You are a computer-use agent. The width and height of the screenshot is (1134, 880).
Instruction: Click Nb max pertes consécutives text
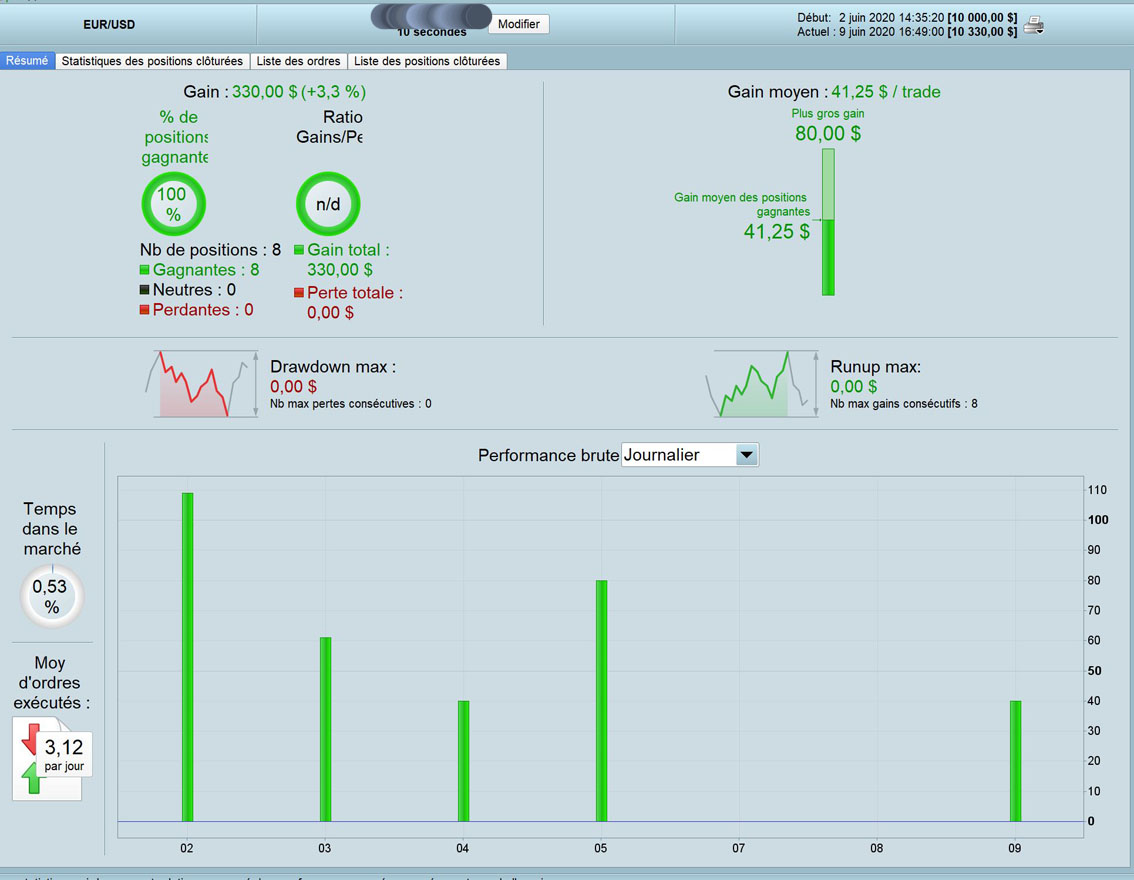point(351,403)
